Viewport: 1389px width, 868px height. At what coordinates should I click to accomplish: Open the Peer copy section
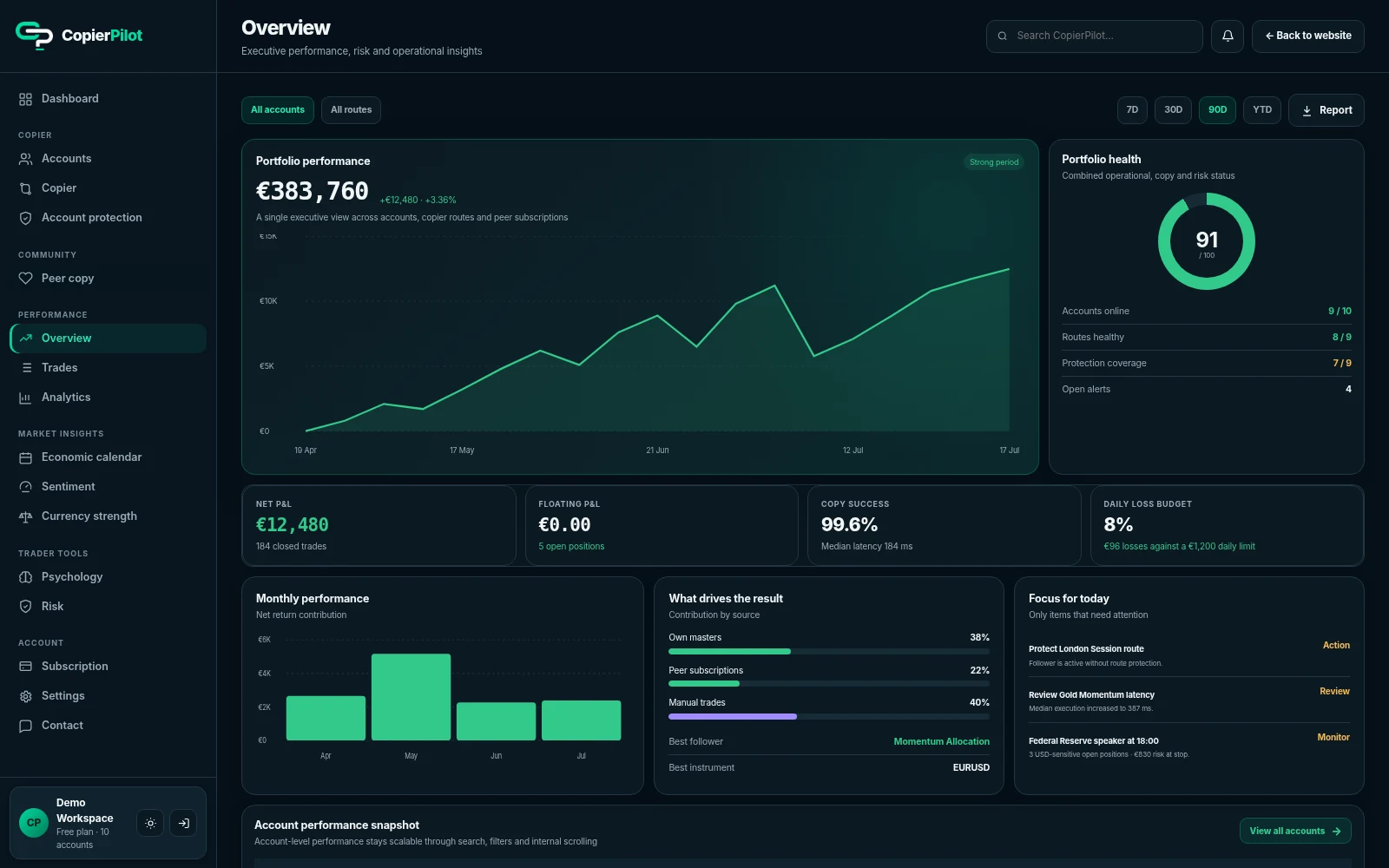click(x=109, y=279)
